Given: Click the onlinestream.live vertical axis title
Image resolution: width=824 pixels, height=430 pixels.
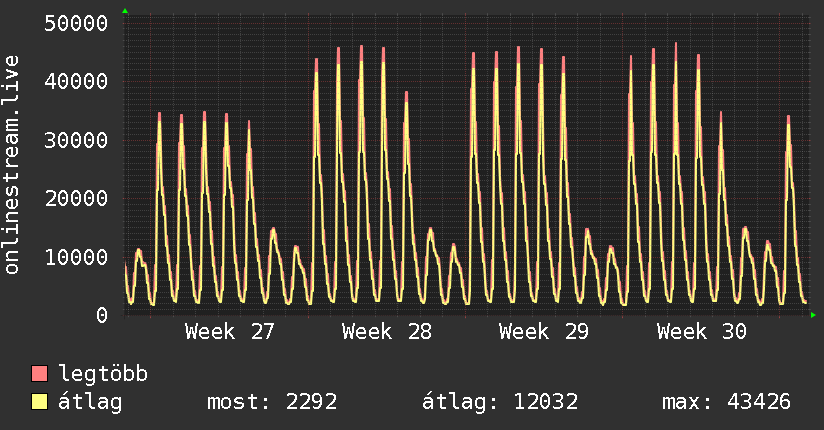Looking at the screenshot, I should 11,165.
